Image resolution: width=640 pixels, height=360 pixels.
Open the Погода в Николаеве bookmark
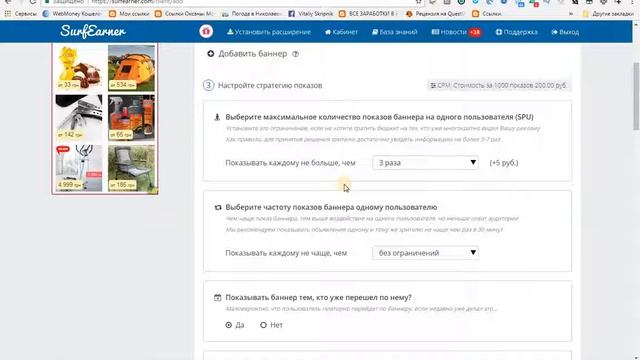pos(252,13)
